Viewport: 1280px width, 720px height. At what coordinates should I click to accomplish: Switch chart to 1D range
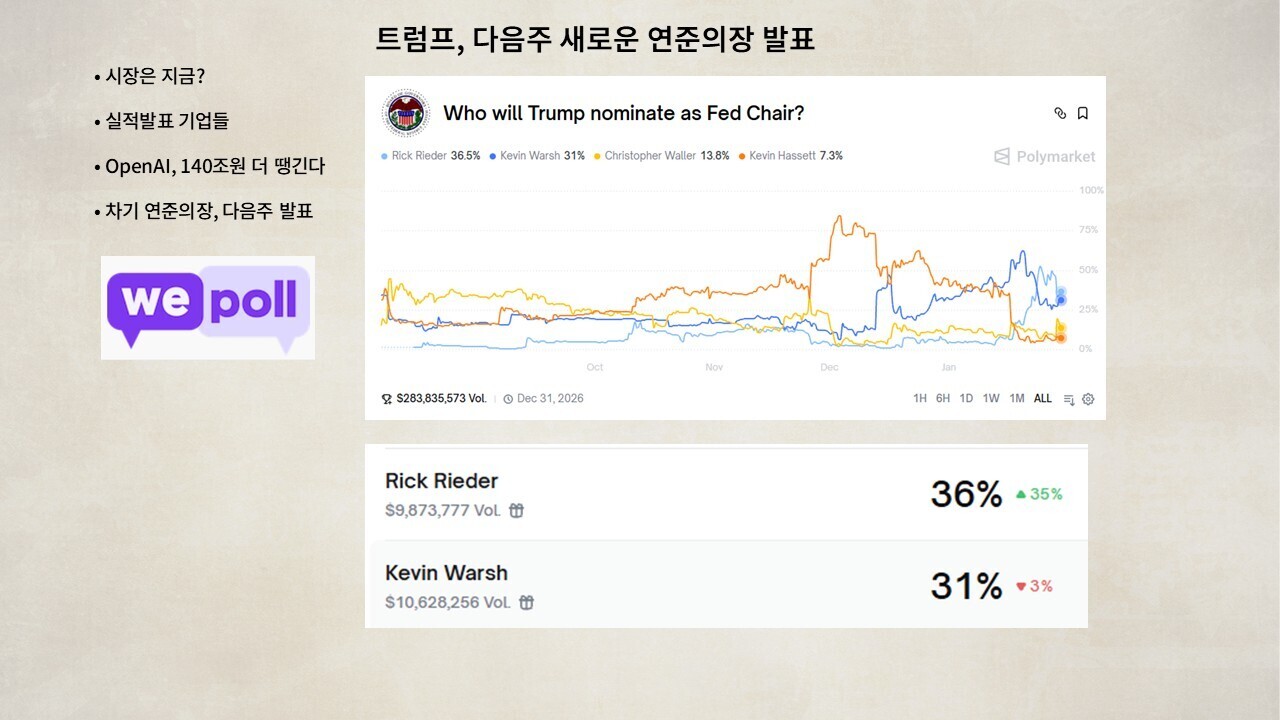[966, 398]
